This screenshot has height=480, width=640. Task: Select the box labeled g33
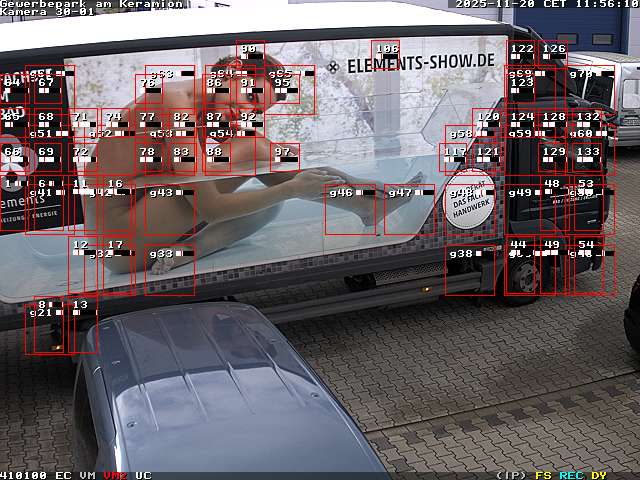170,270
